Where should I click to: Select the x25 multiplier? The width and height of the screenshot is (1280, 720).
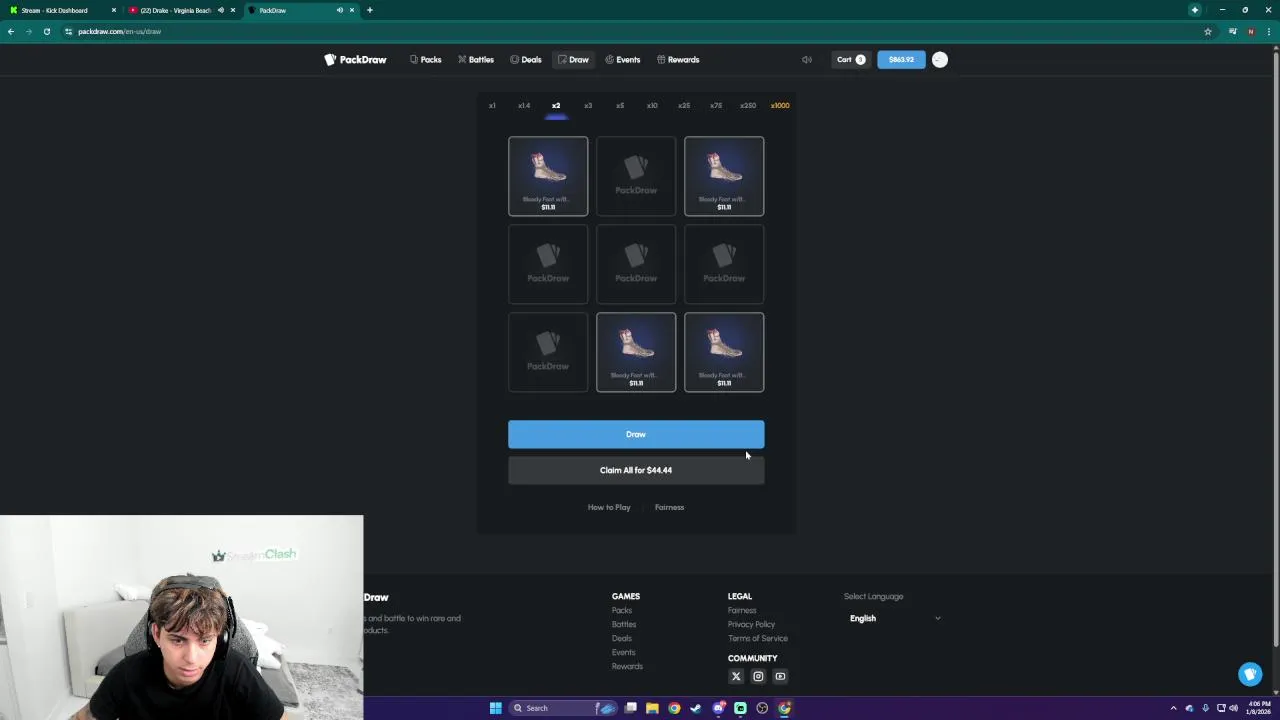tap(684, 106)
